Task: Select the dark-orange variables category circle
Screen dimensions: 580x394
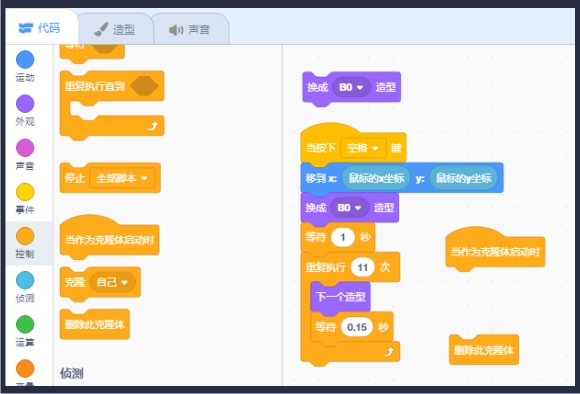Action: click(25, 368)
